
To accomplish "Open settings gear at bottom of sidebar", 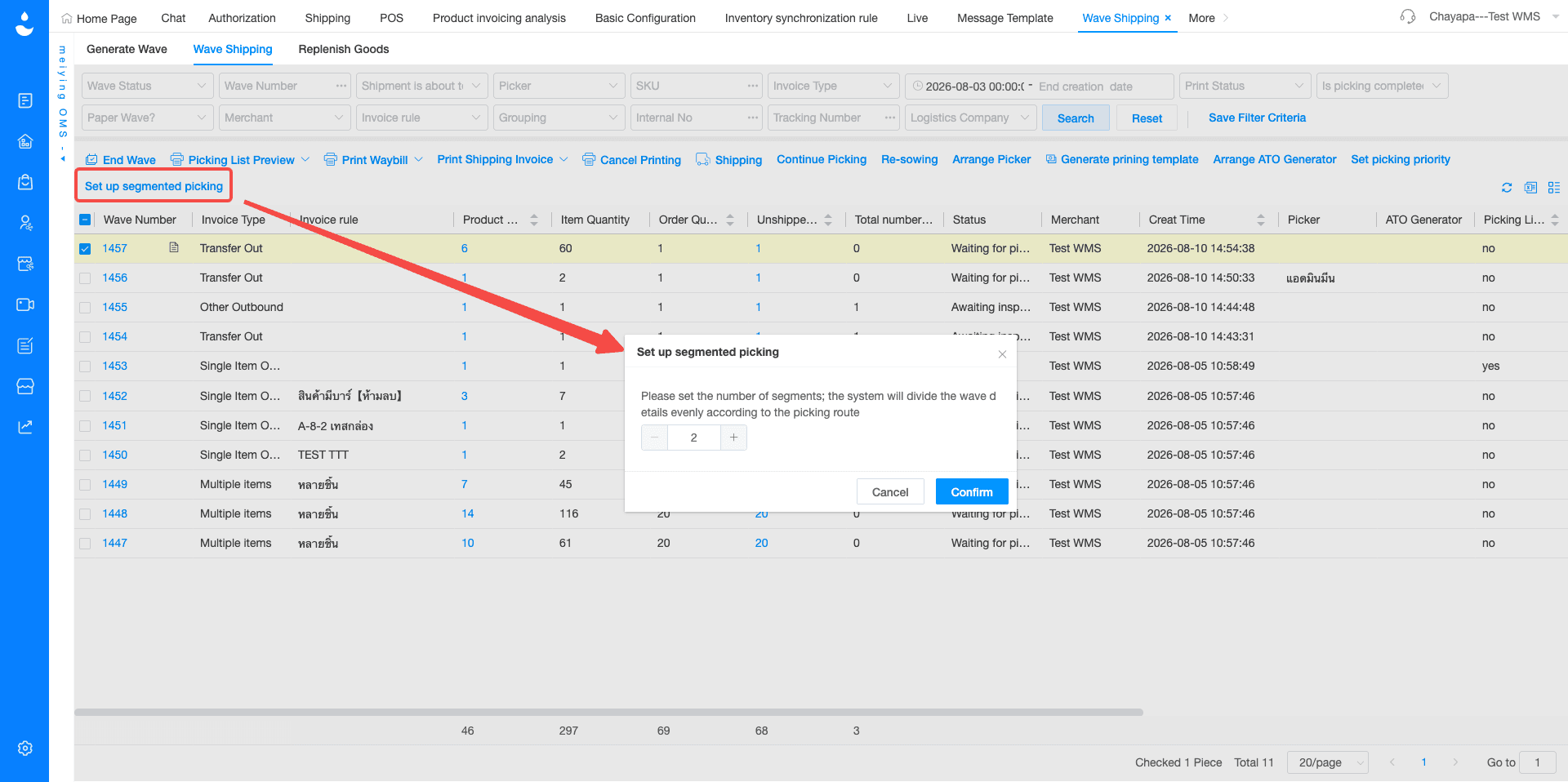I will point(25,748).
